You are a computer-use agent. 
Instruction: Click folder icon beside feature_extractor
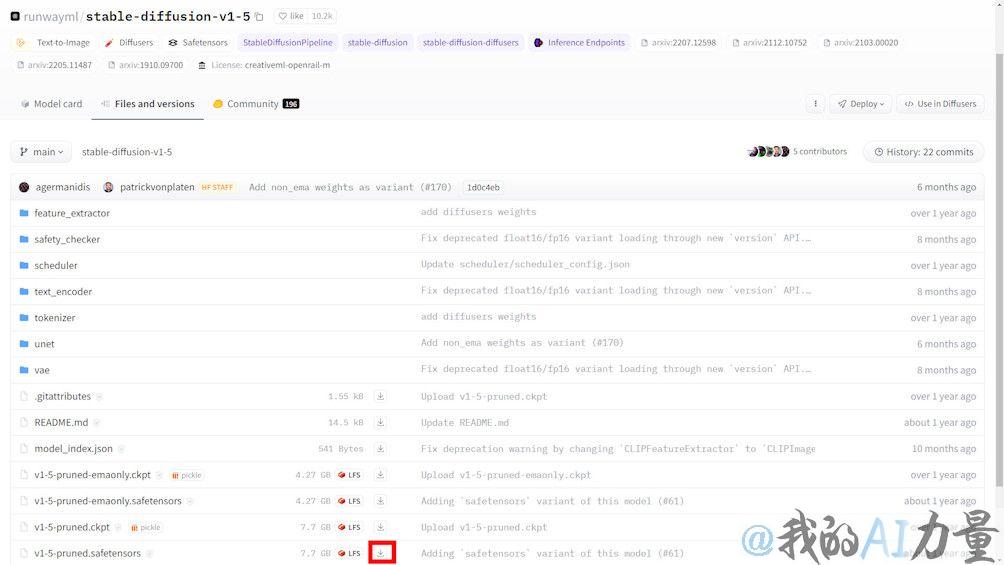(24, 213)
